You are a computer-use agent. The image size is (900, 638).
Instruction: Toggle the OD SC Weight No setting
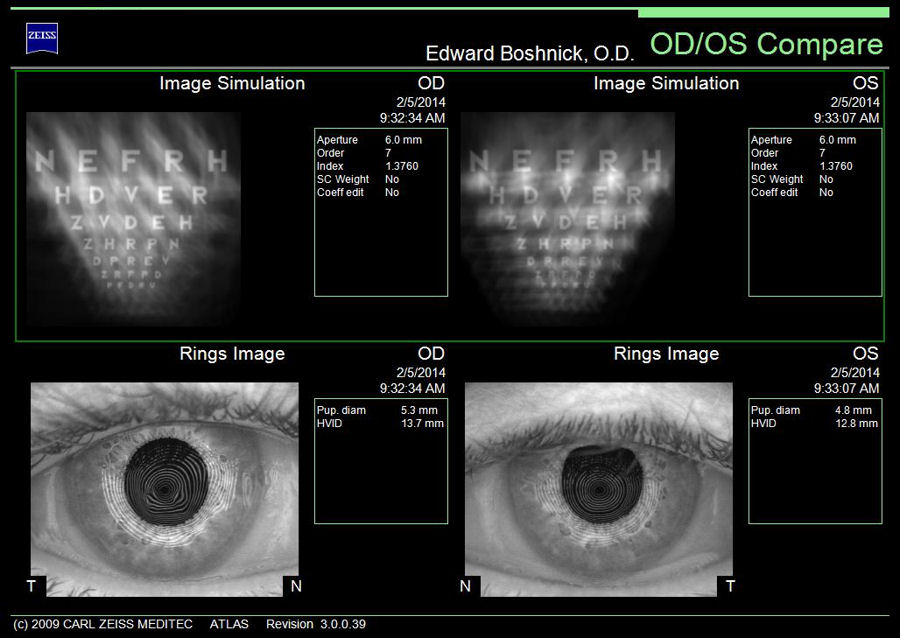(x=391, y=179)
